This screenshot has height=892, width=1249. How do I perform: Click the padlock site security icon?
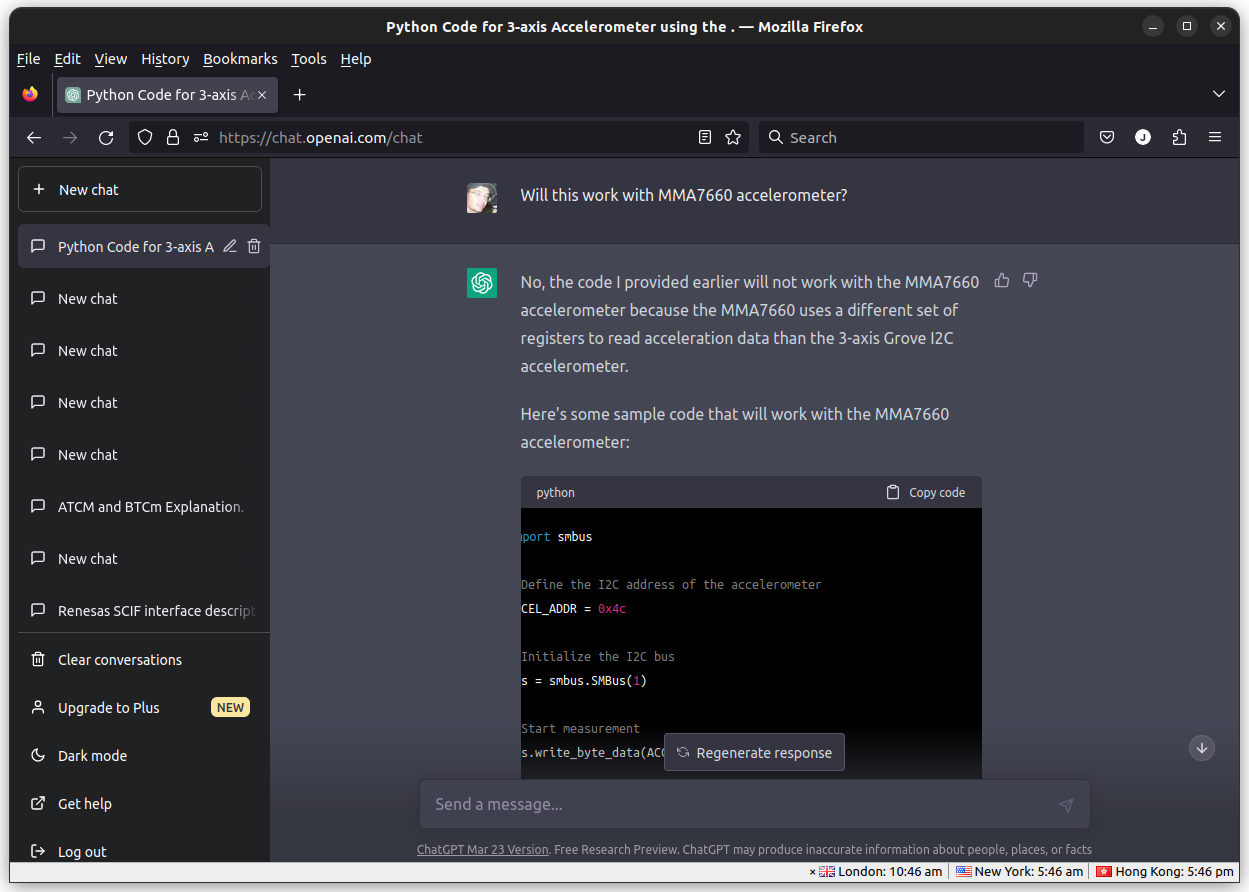(x=173, y=138)
